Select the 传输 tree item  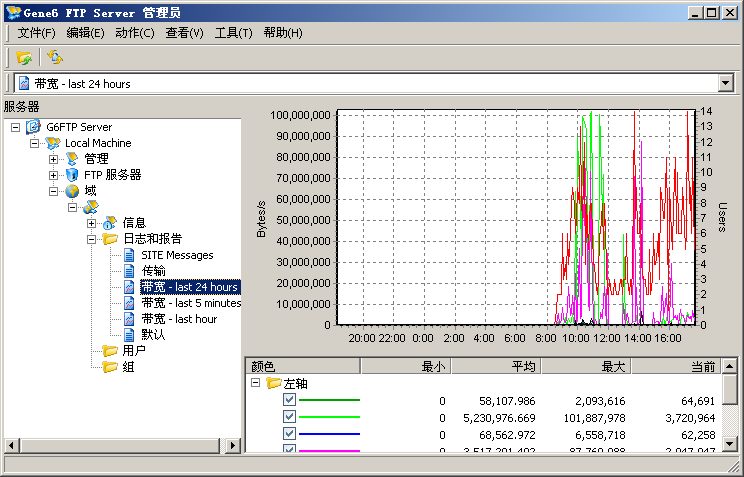(153, 271)
